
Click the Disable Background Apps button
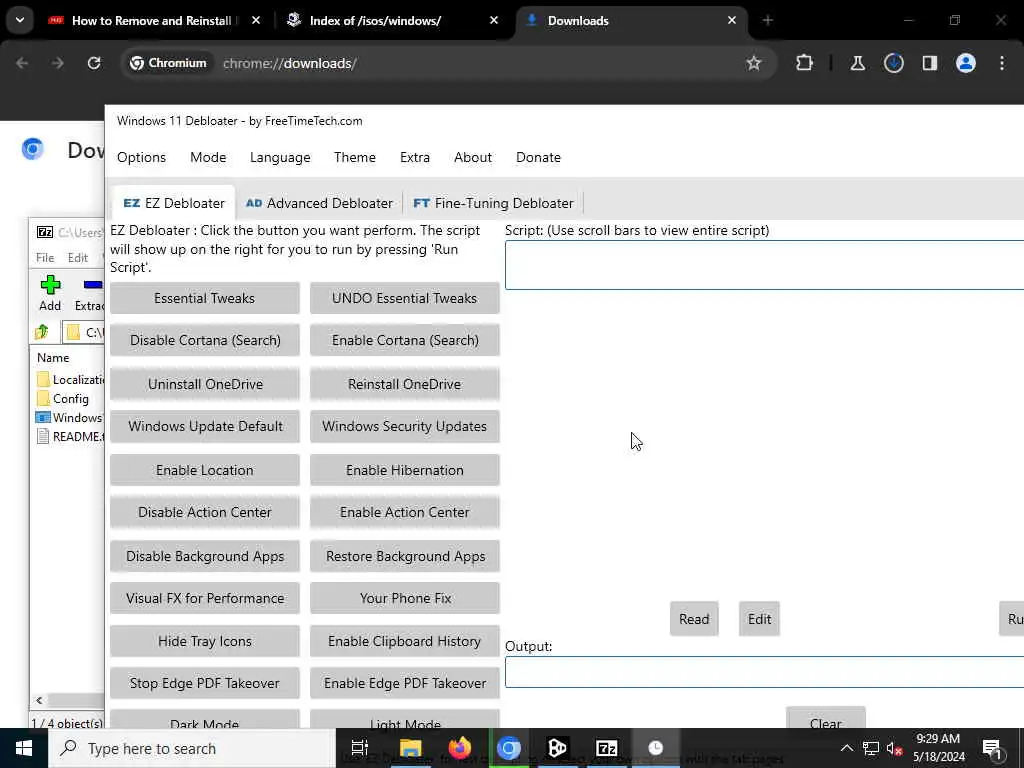point(204,556)
